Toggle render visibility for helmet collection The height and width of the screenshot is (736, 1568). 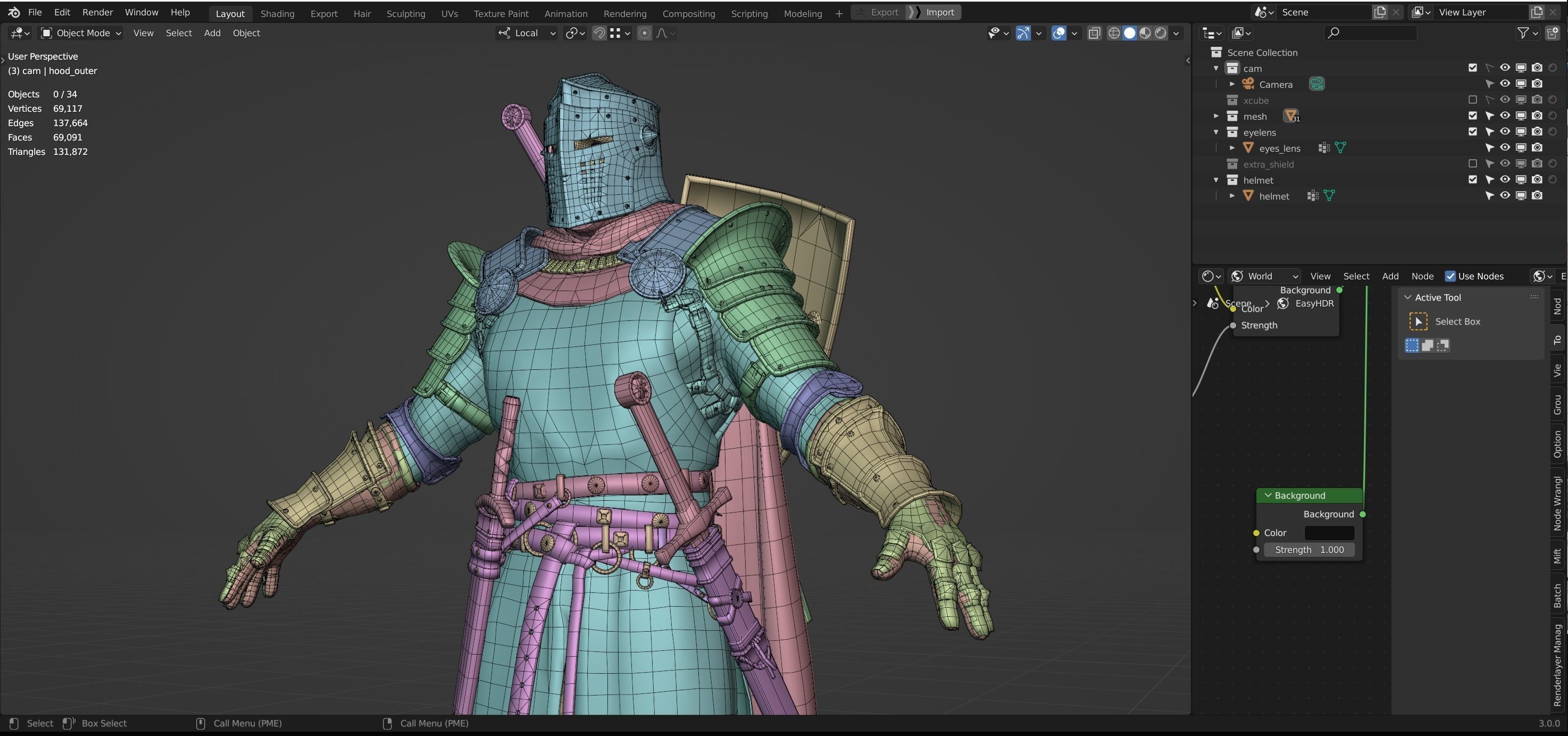pyautogui.click(x=1537, y=179)
